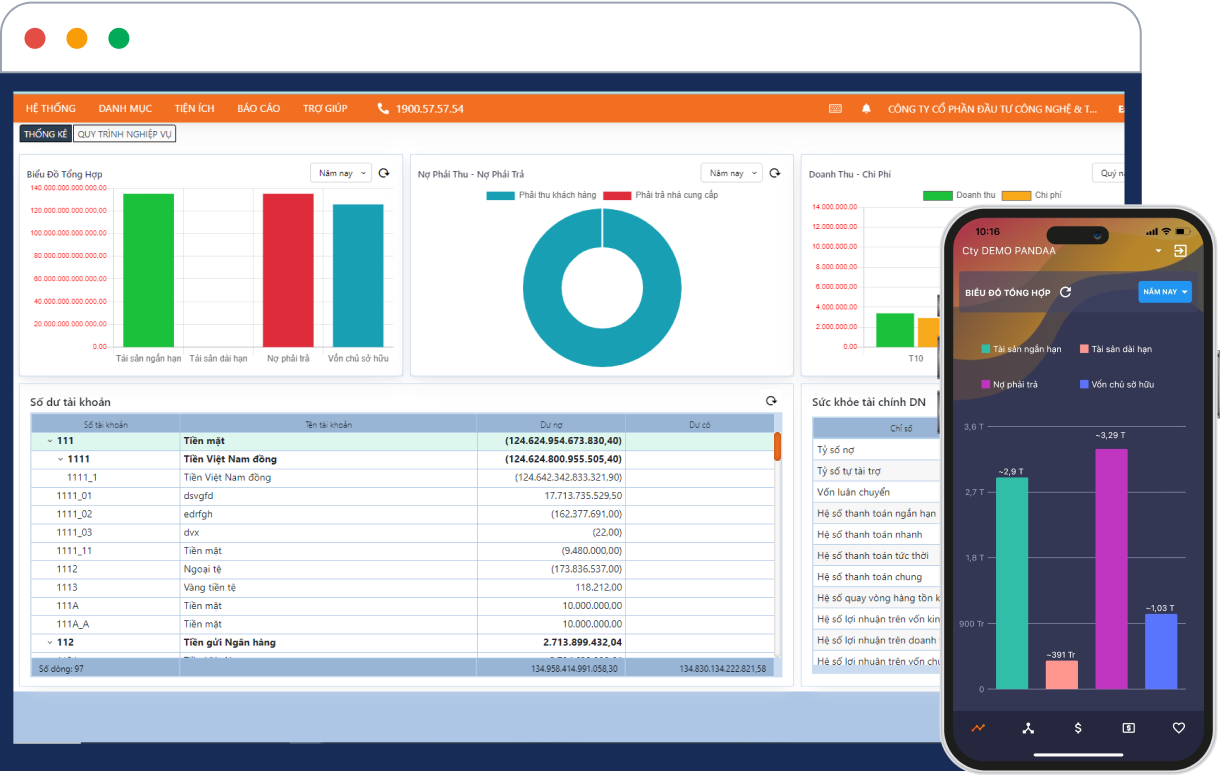
Task: Toggle Chi phí legend in revenue chart
Action: click(x=1031, y=195)
